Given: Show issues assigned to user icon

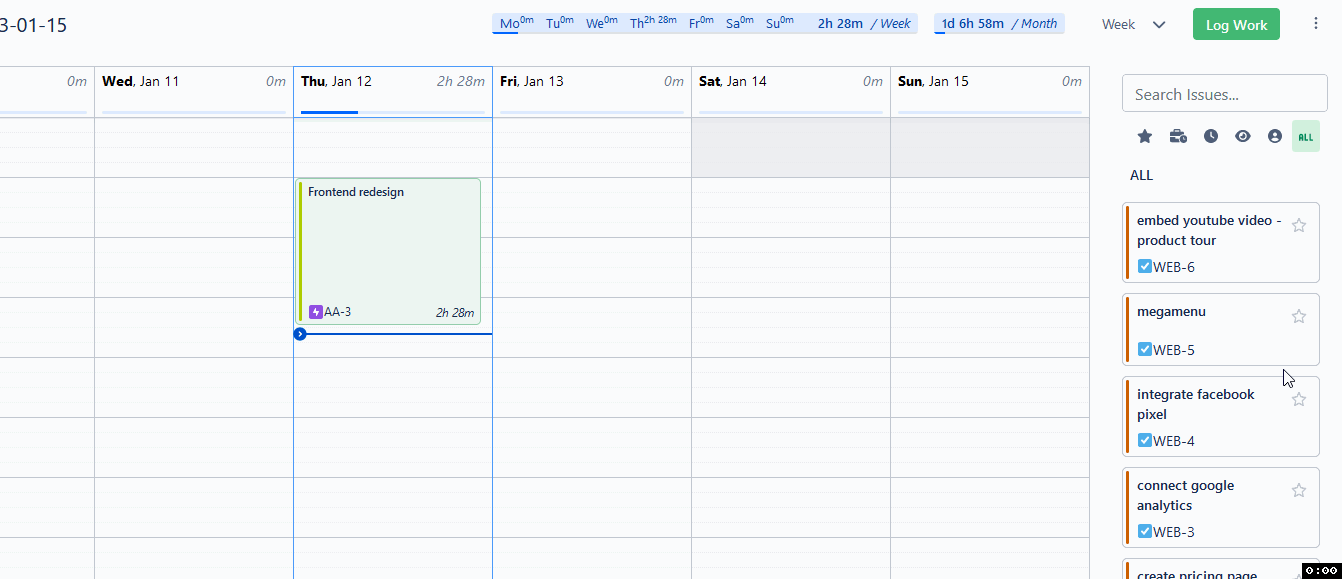Looking at the screenshot, I should pyautogui.click(x=1275, y=136).
